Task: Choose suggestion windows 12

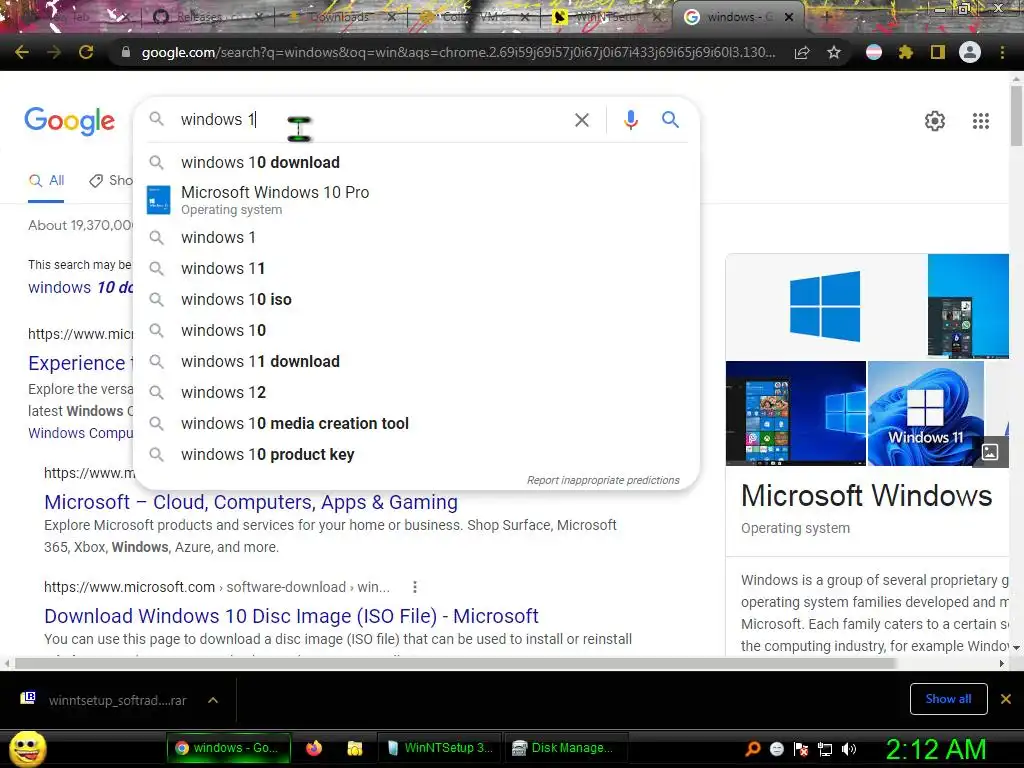Action: 416,392
